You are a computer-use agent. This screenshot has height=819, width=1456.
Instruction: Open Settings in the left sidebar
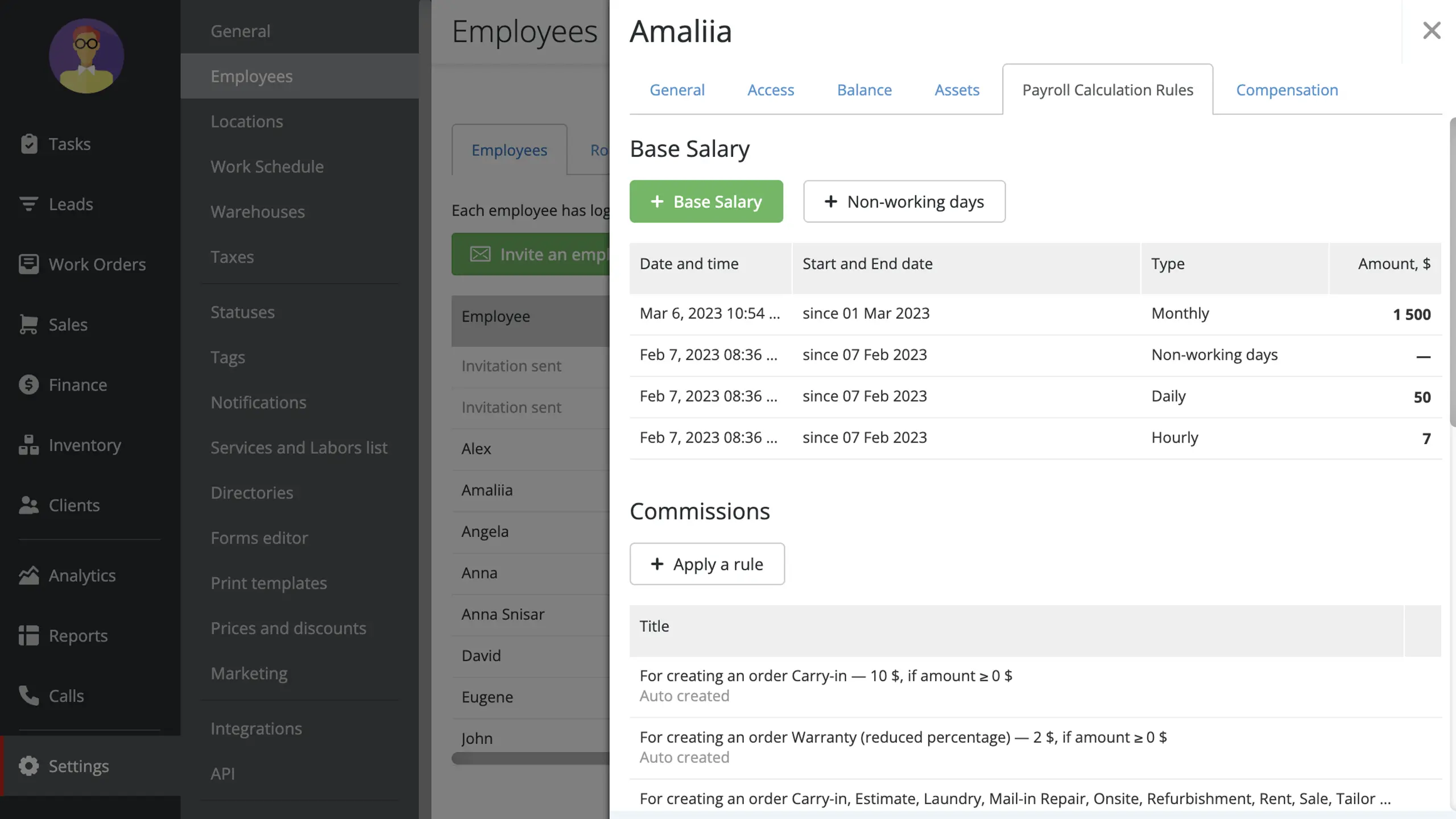(x=78, y=765)
